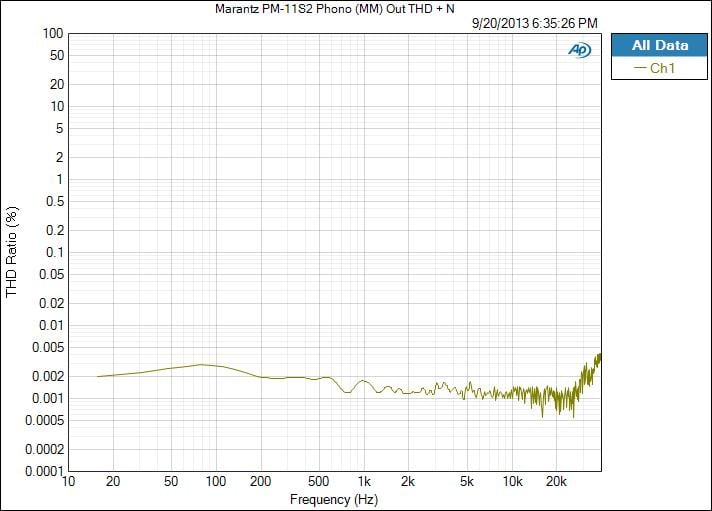The width and height of the screenshot is (712, 511).
Task: Click the Frequency (Hz) axis label
Action: 333,499
